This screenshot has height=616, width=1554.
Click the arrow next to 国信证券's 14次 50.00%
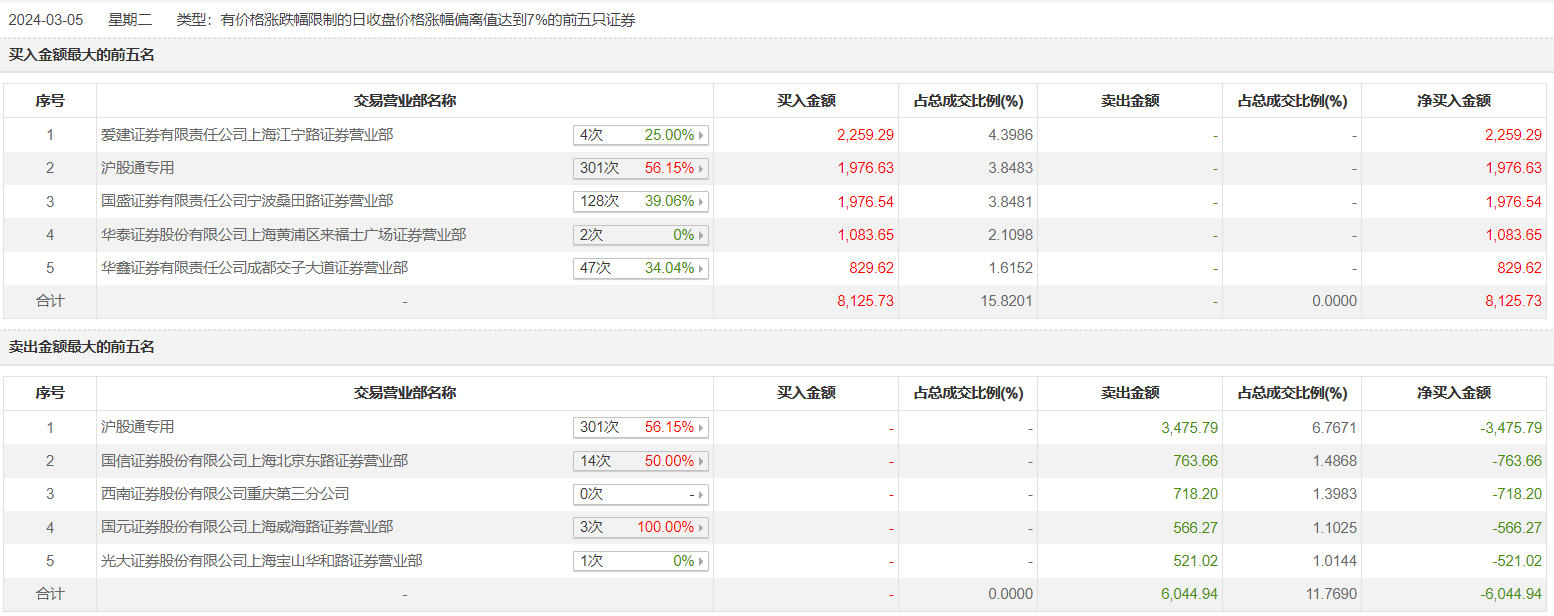point(702,461)
